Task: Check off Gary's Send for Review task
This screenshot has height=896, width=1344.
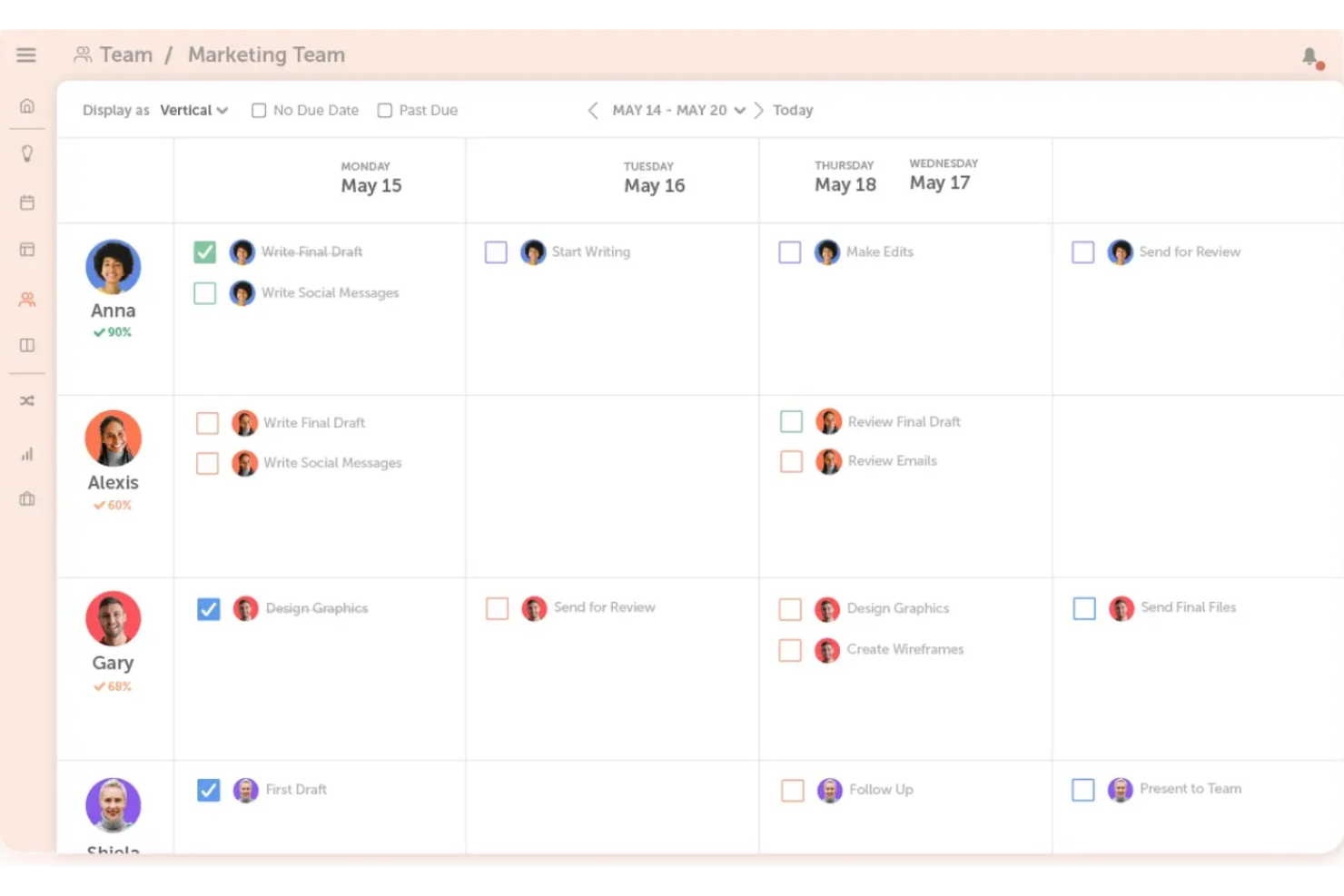Action: pos(496,607)
